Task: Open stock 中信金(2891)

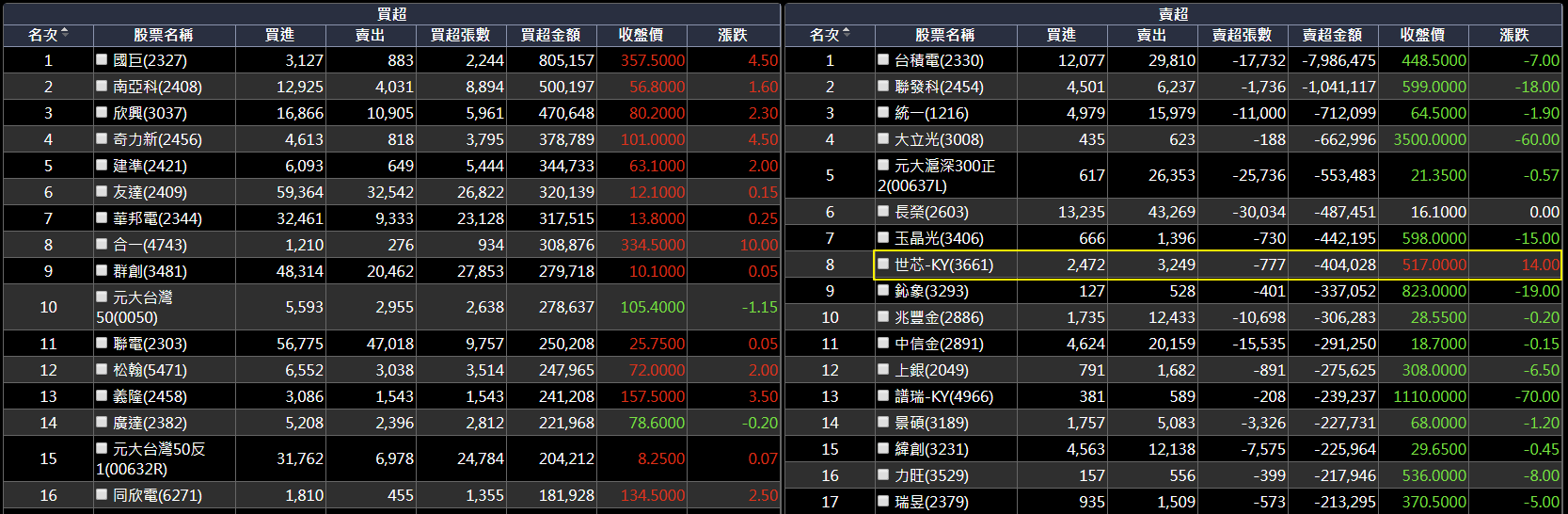Action: (939, 344)
